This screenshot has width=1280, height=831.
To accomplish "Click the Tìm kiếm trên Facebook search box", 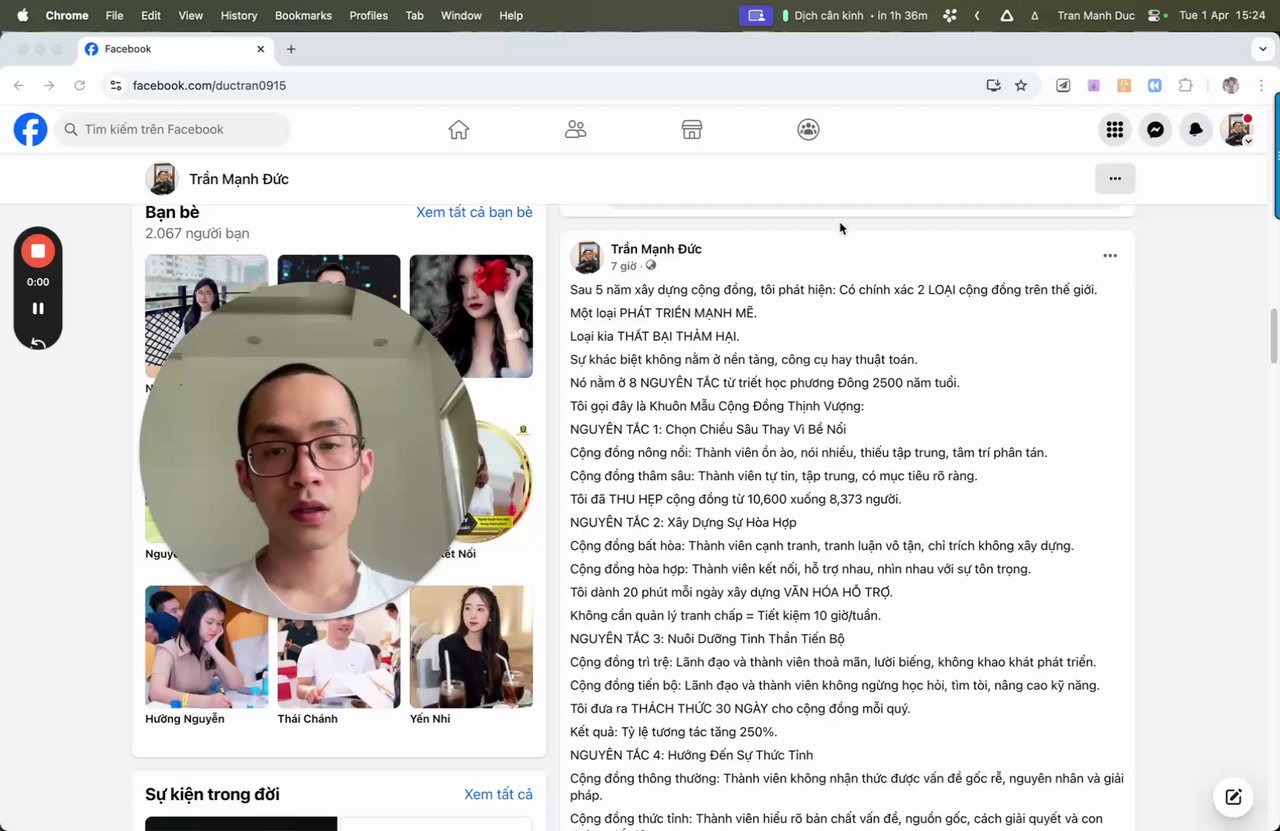I will (x=173, y=129).
